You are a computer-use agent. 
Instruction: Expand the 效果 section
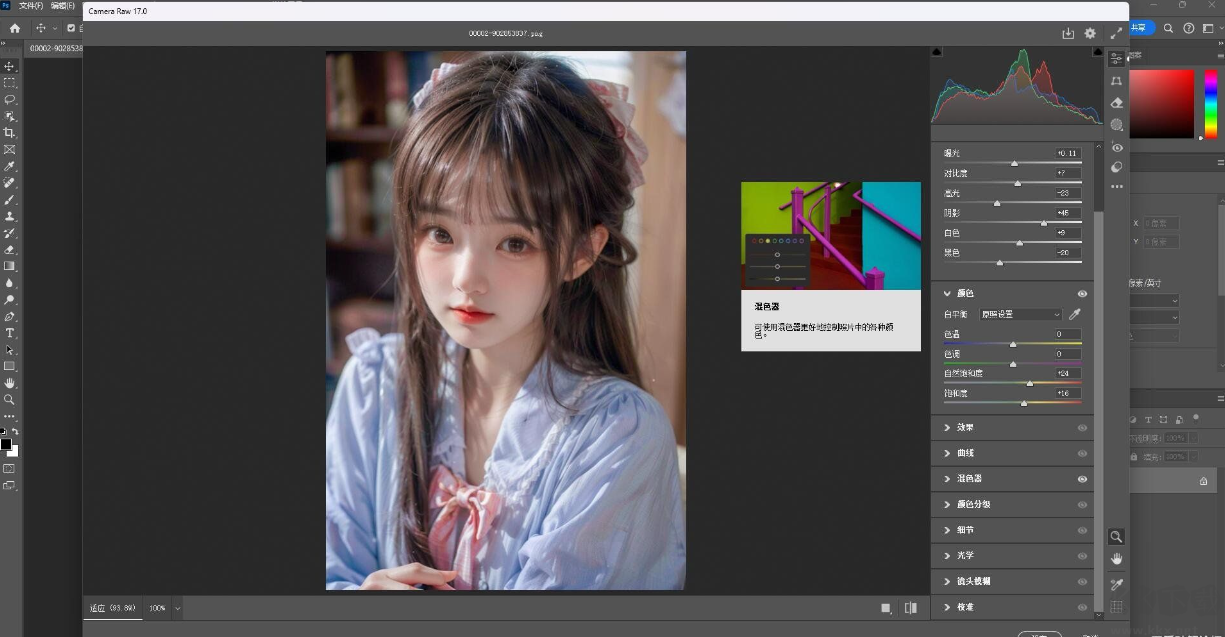947,427
